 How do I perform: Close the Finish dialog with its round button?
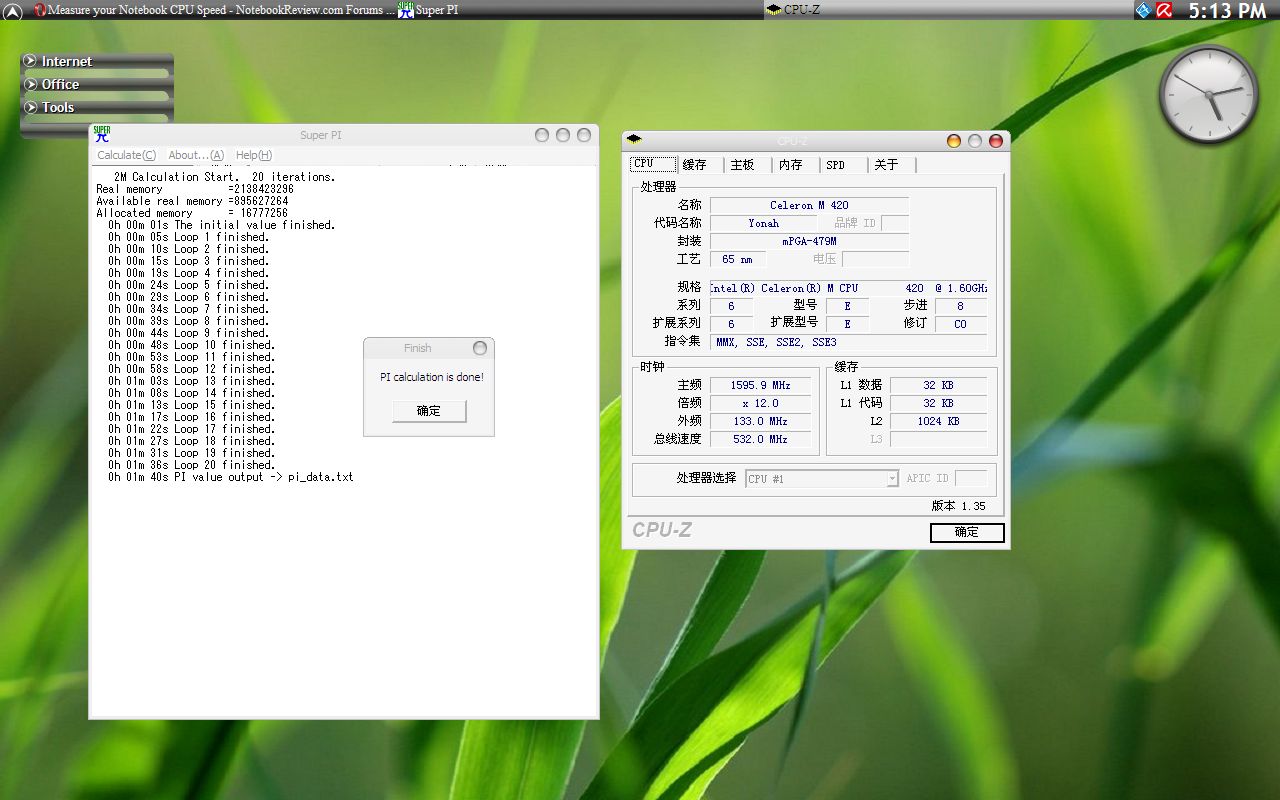tap(480, 348)
